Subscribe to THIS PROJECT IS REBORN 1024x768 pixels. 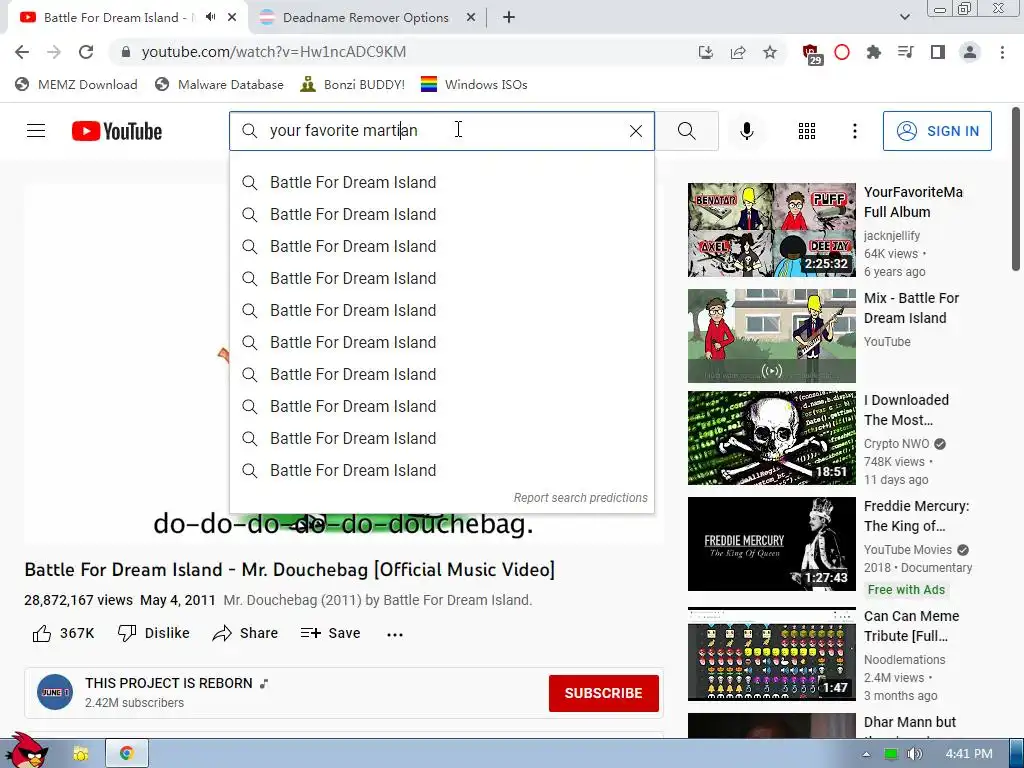pyautogui.click(x=603, y=693)
